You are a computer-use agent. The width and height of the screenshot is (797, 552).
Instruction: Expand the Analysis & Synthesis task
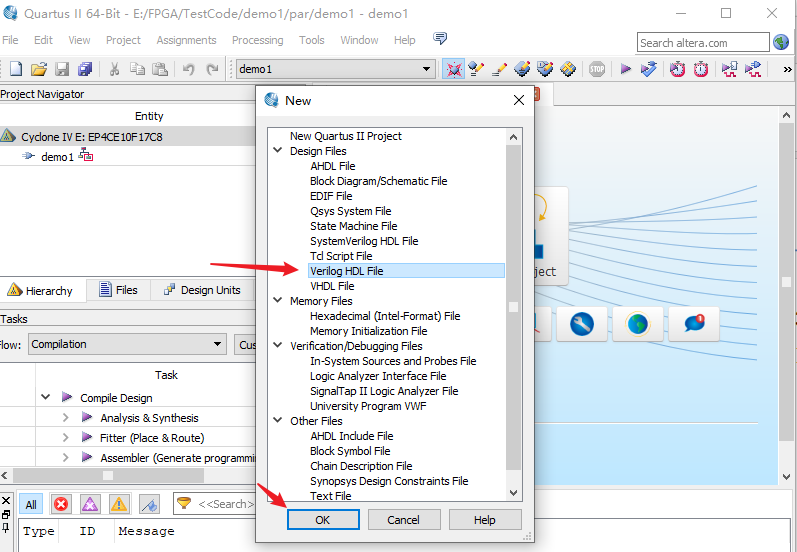pyautogui.click(x=66, y=418)
